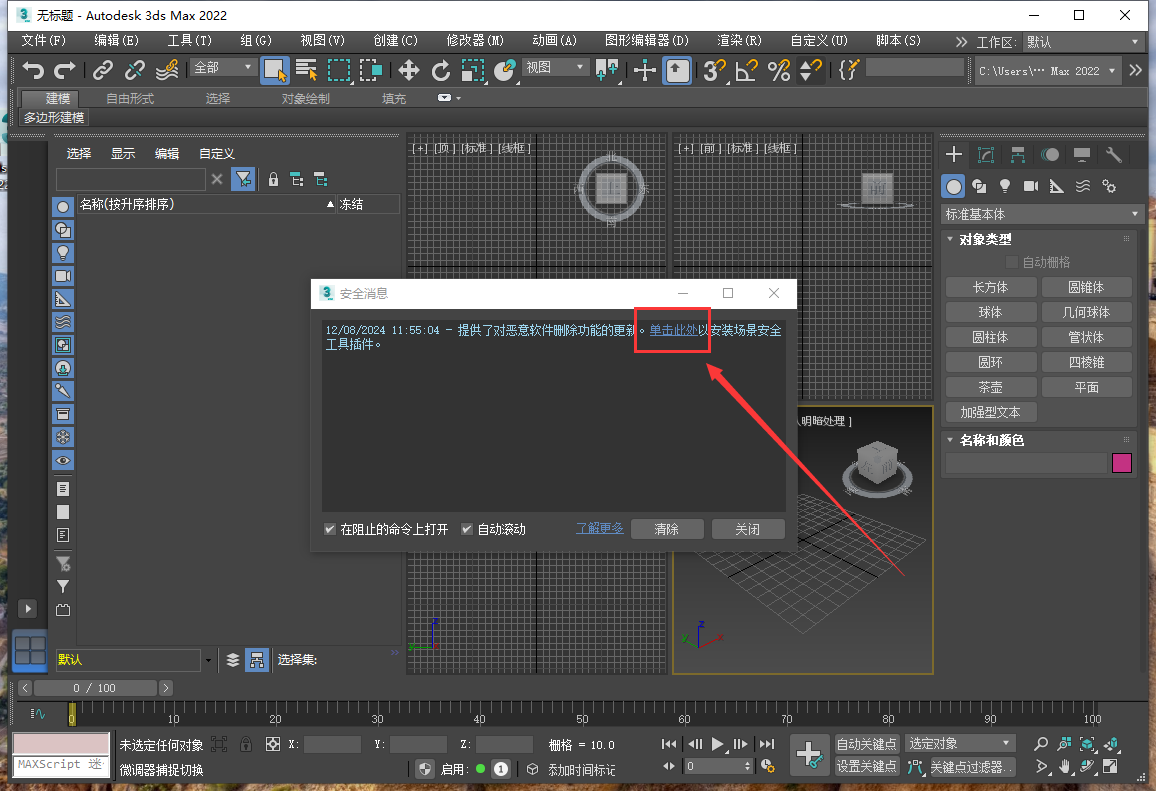Open the Hierarchy panel tab
This screenshot has width=1156, height=791.
click(1018, 154)
